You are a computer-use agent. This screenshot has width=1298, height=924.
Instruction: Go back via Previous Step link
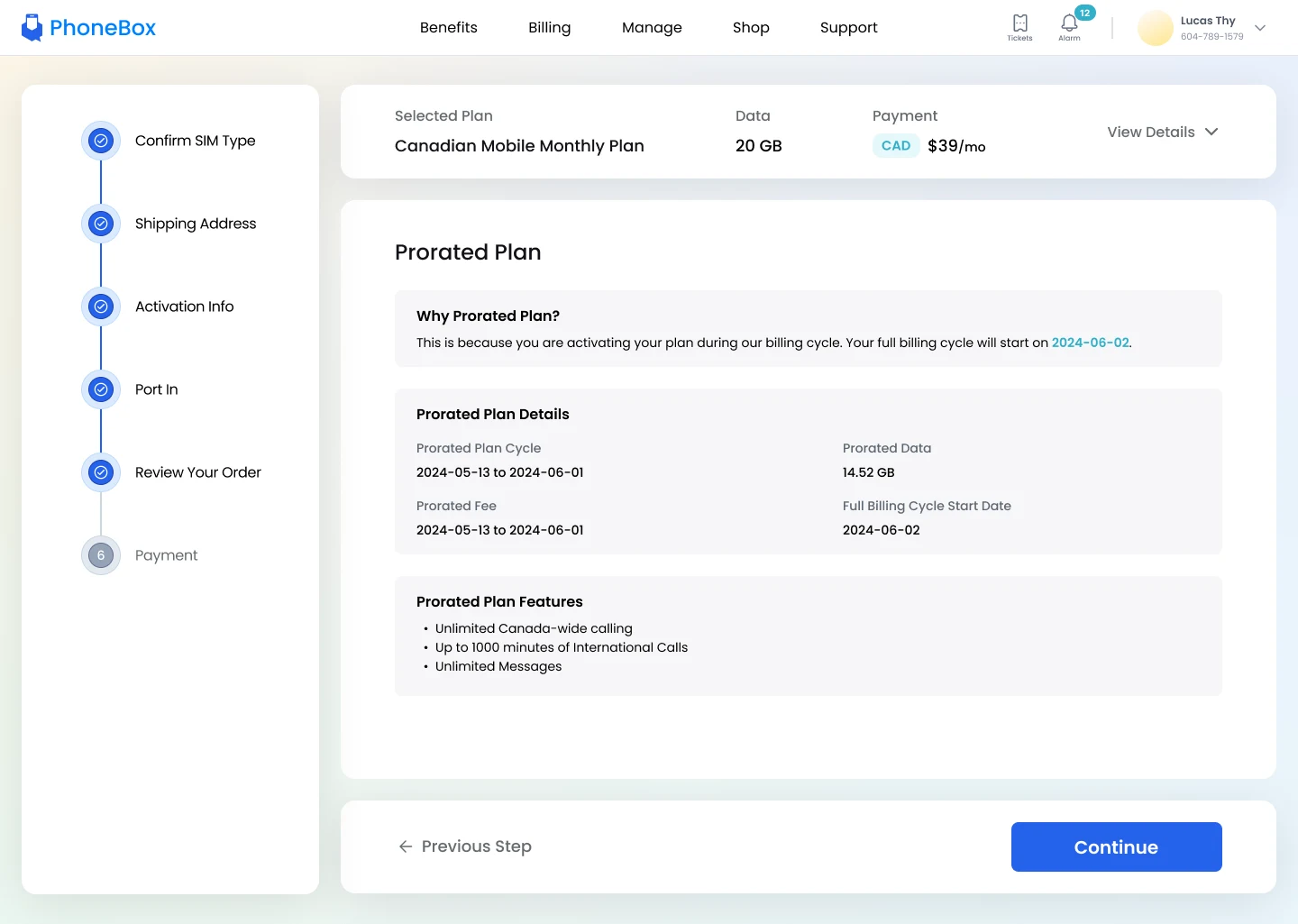(x=465, y=846)
